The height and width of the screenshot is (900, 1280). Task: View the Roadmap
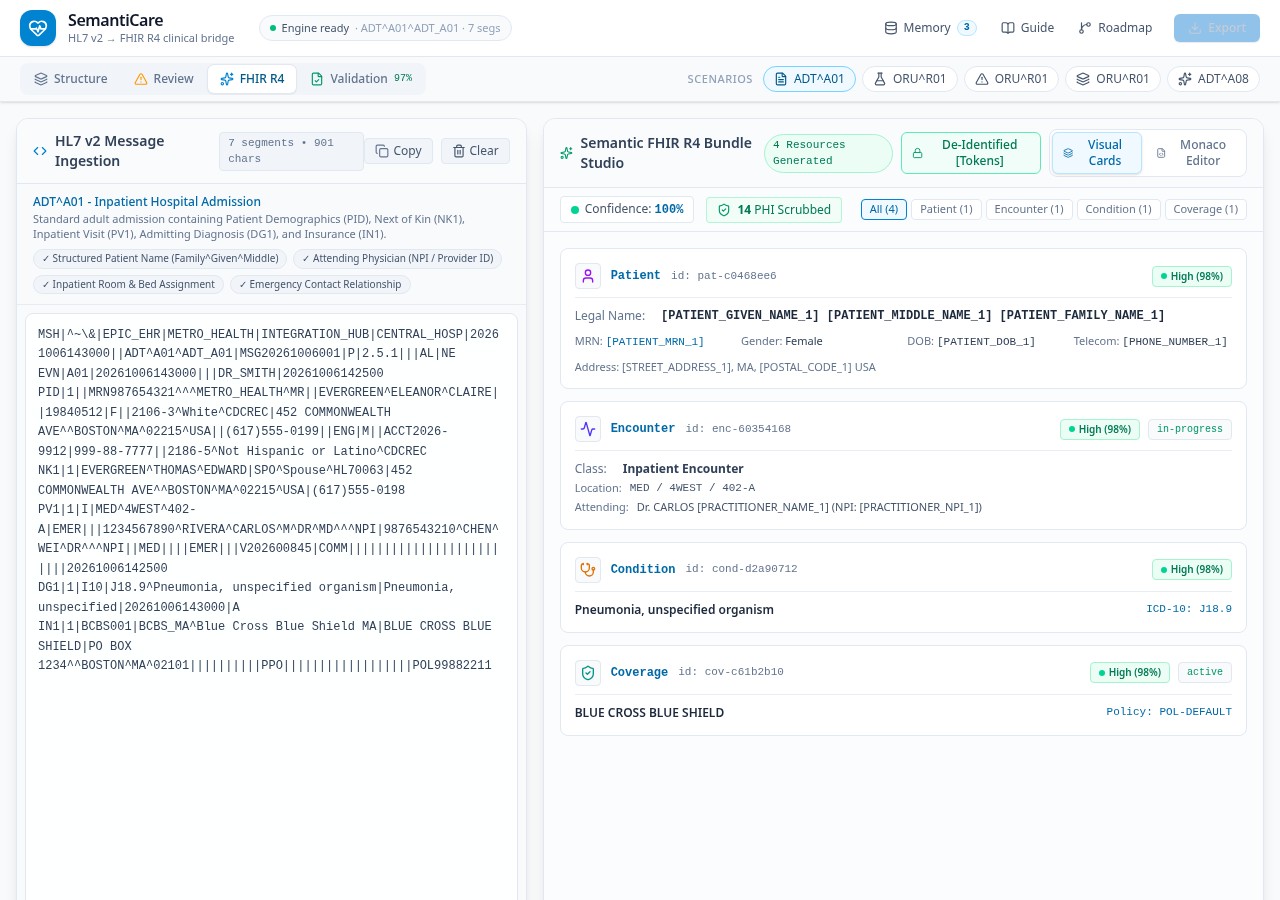(1115, 28)
